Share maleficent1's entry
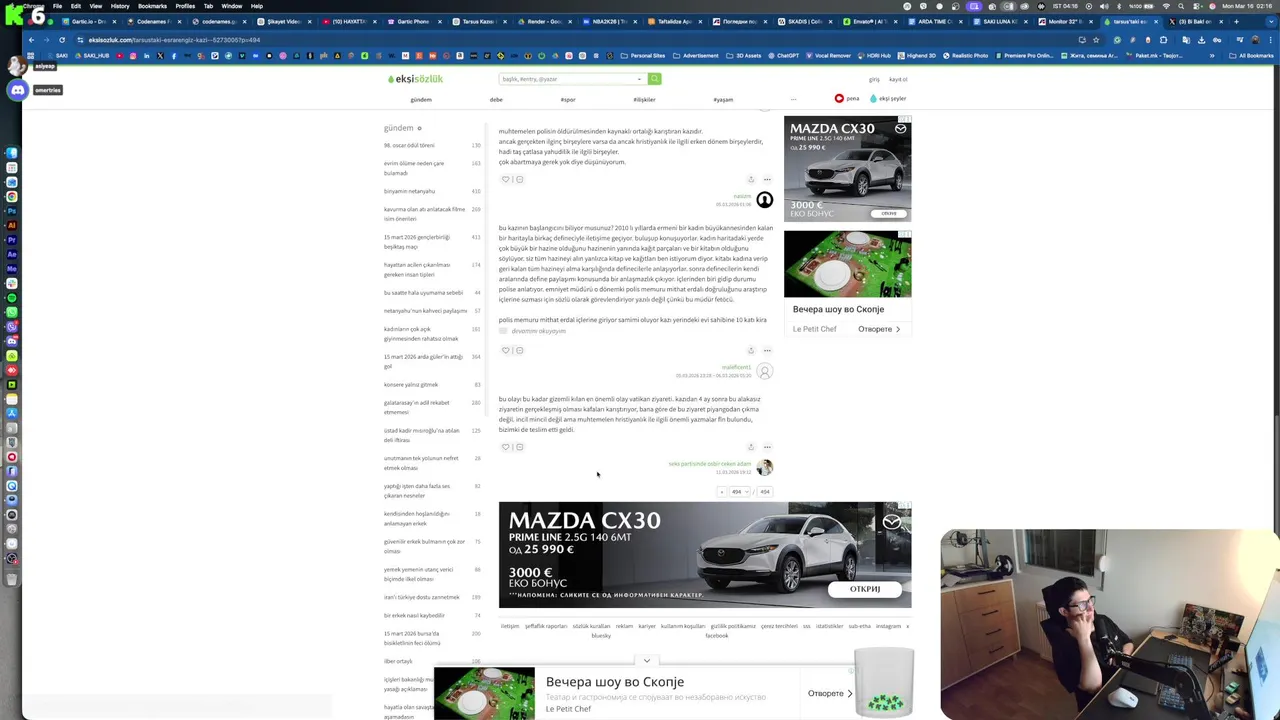This screenshot has height=720, width=1280. click(751, 350)
